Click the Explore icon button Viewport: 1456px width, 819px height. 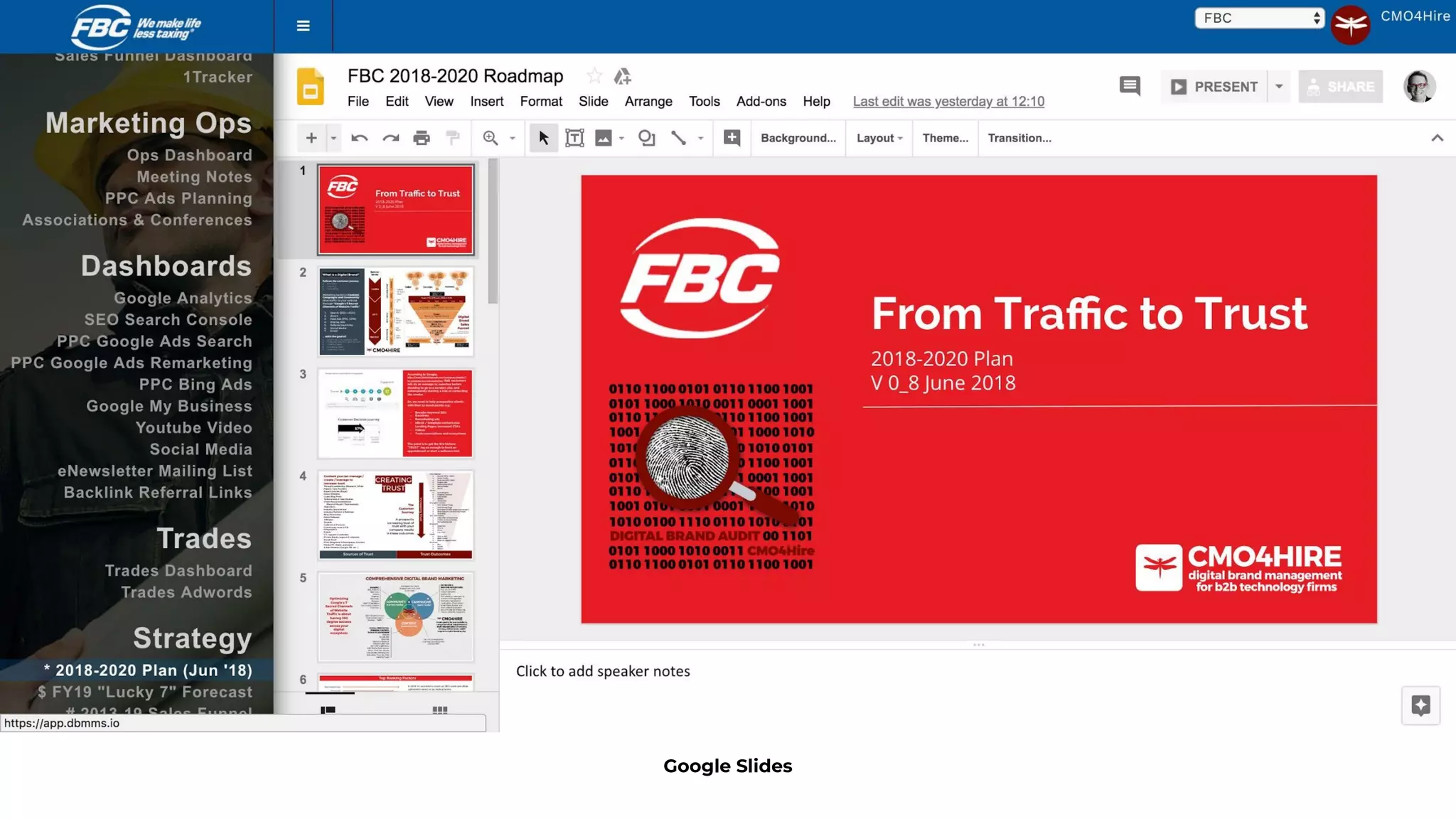pos(1420,705)
